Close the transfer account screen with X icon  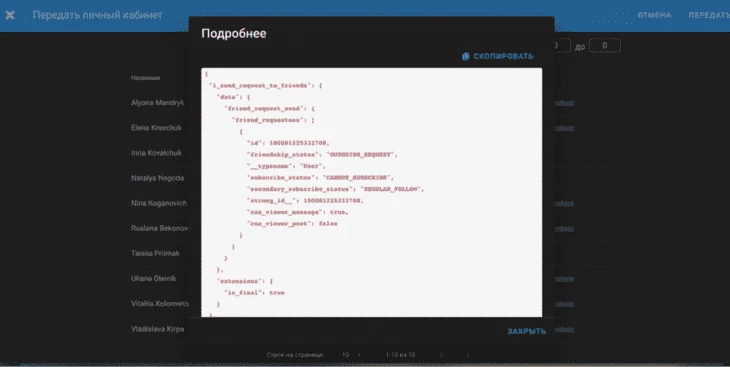click(10, 15)
